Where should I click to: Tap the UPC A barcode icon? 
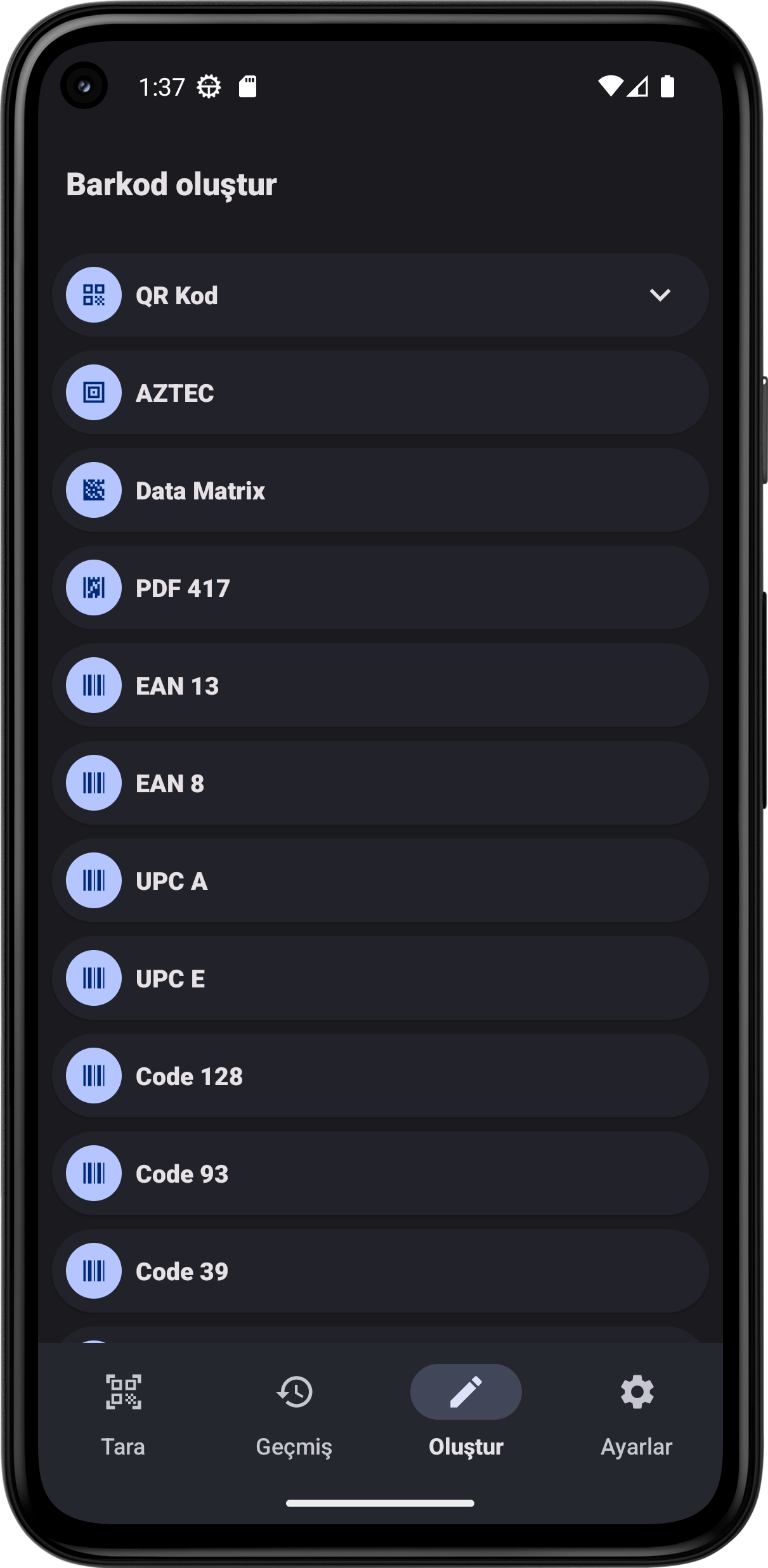(94, 880)
